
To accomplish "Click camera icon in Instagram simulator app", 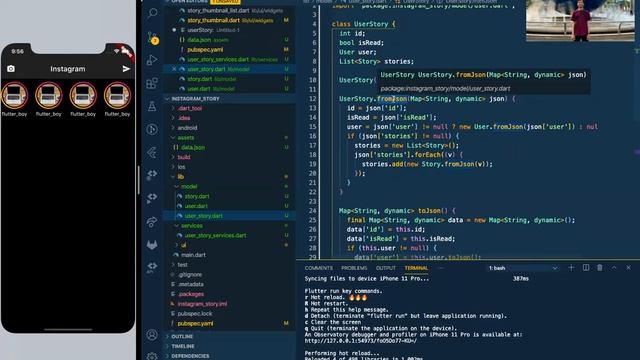I will coord(11,69).
